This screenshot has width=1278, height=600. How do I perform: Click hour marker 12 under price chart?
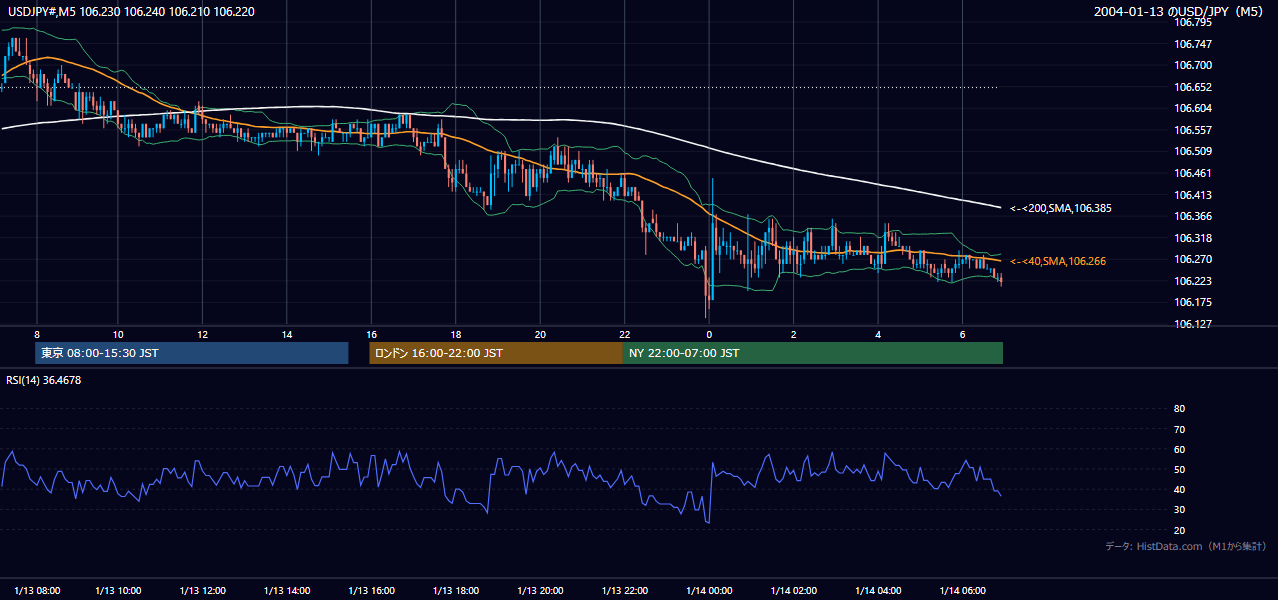pyautogui.click(x=202, y=334)
